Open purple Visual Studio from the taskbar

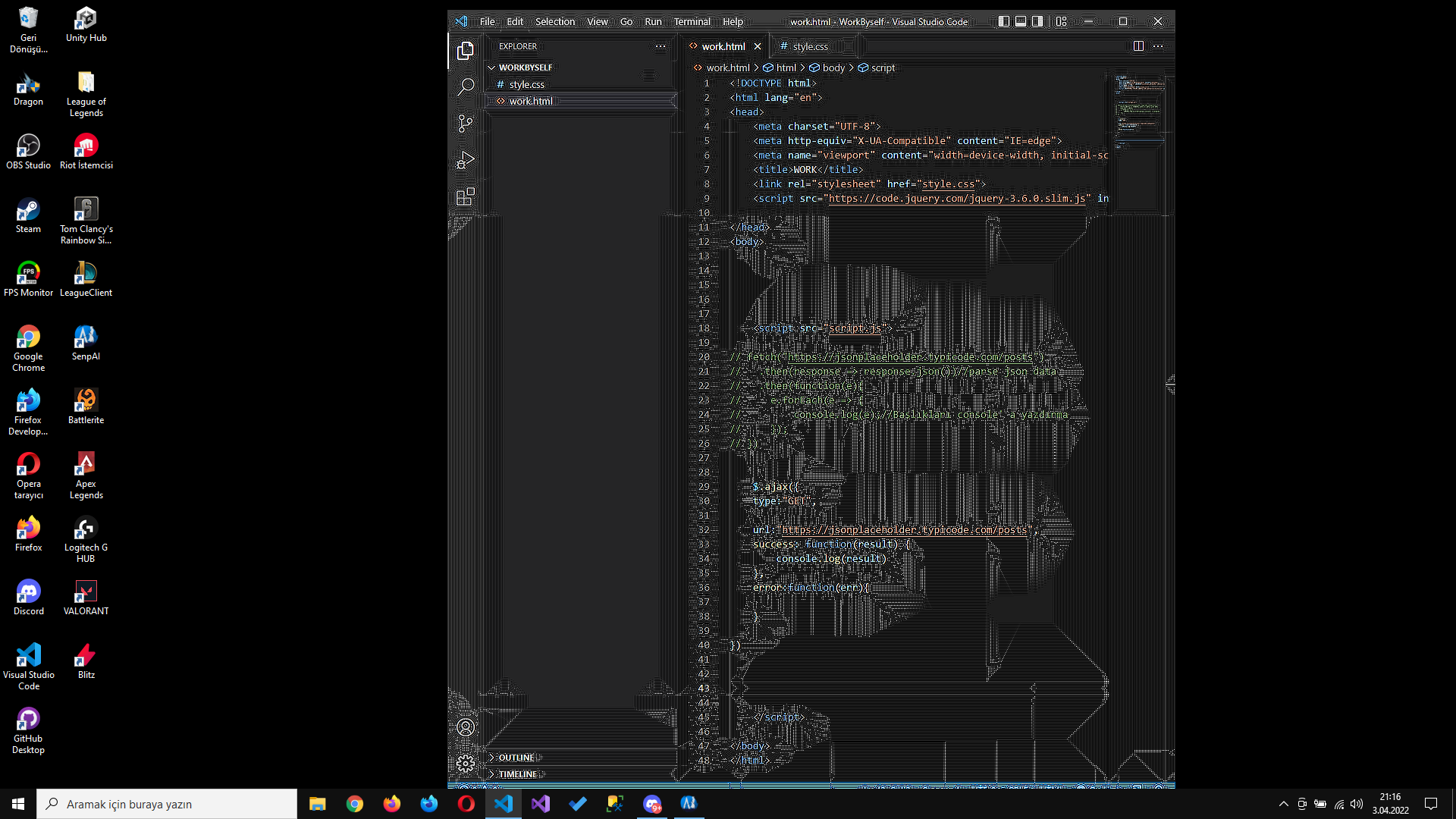click(x=540, y=804)
